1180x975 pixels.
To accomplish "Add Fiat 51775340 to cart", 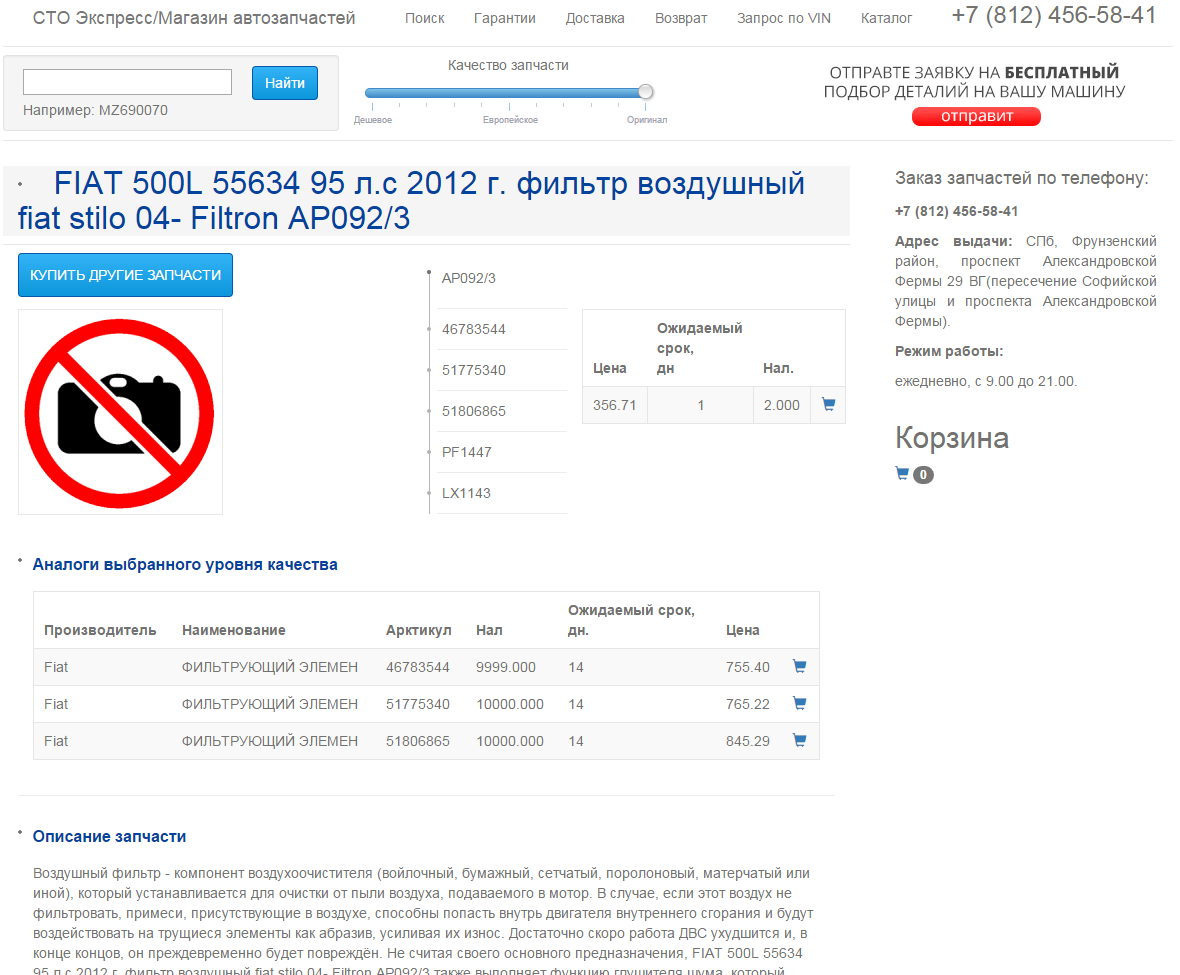I will point(799,704).
